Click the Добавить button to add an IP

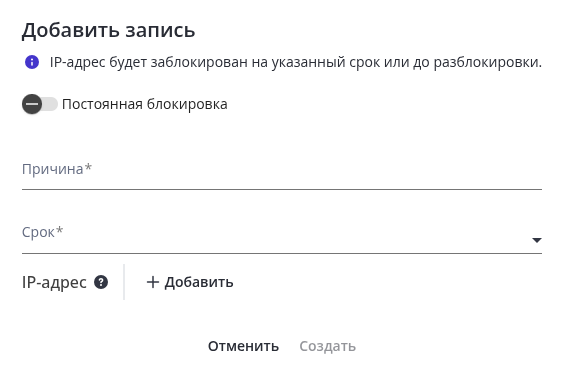pos(190,282)
